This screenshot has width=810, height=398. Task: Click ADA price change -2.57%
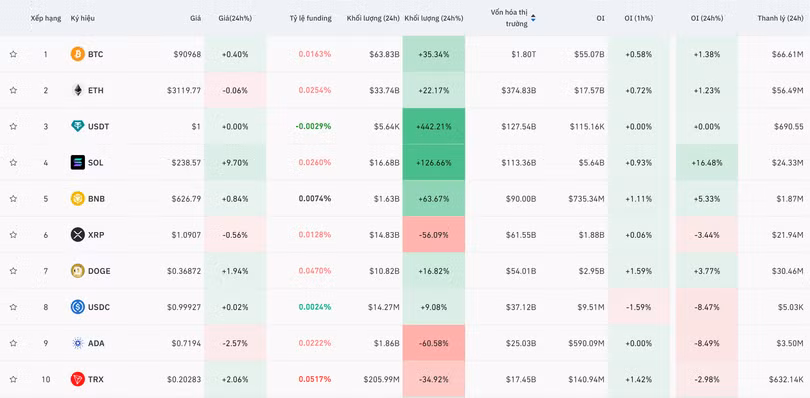coord(235,343)
